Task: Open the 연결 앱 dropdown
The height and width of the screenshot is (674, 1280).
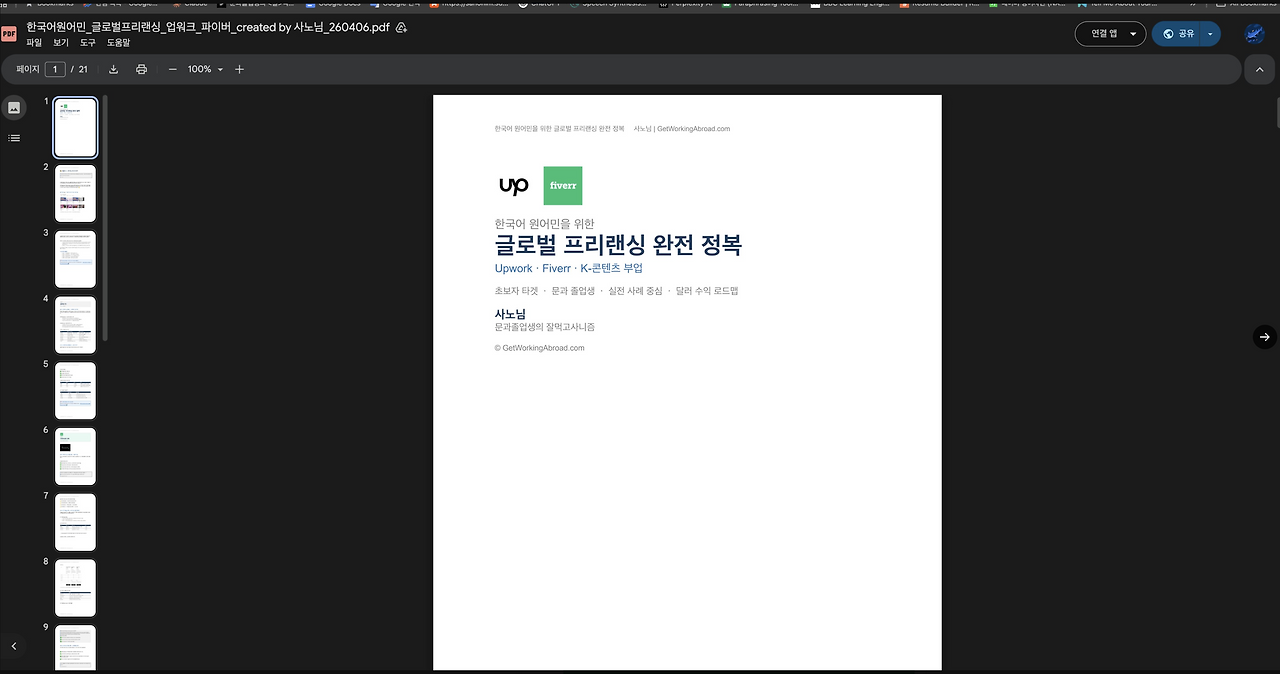Action: [1110, 34]
